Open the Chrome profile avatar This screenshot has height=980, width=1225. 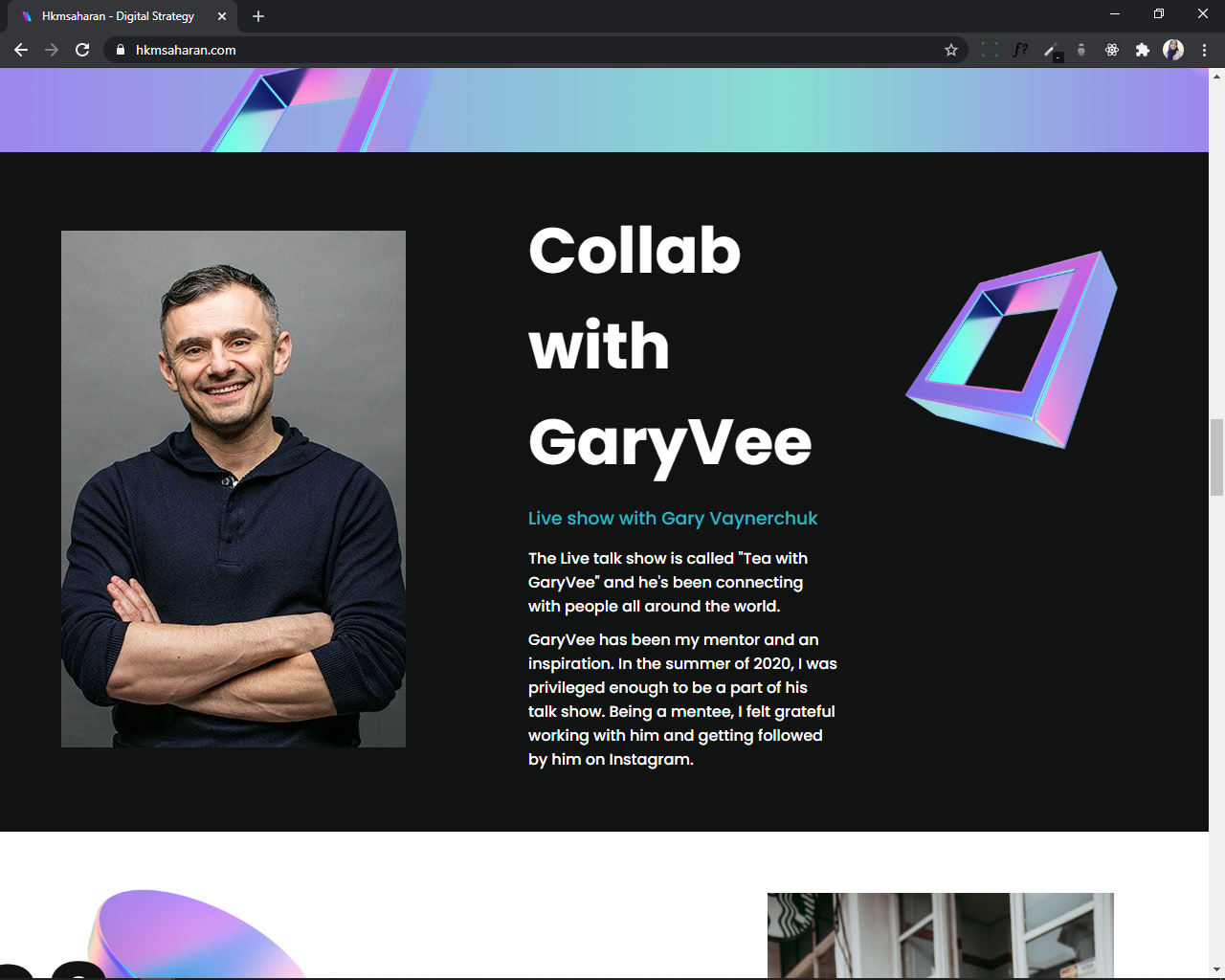click(1173, 50)
